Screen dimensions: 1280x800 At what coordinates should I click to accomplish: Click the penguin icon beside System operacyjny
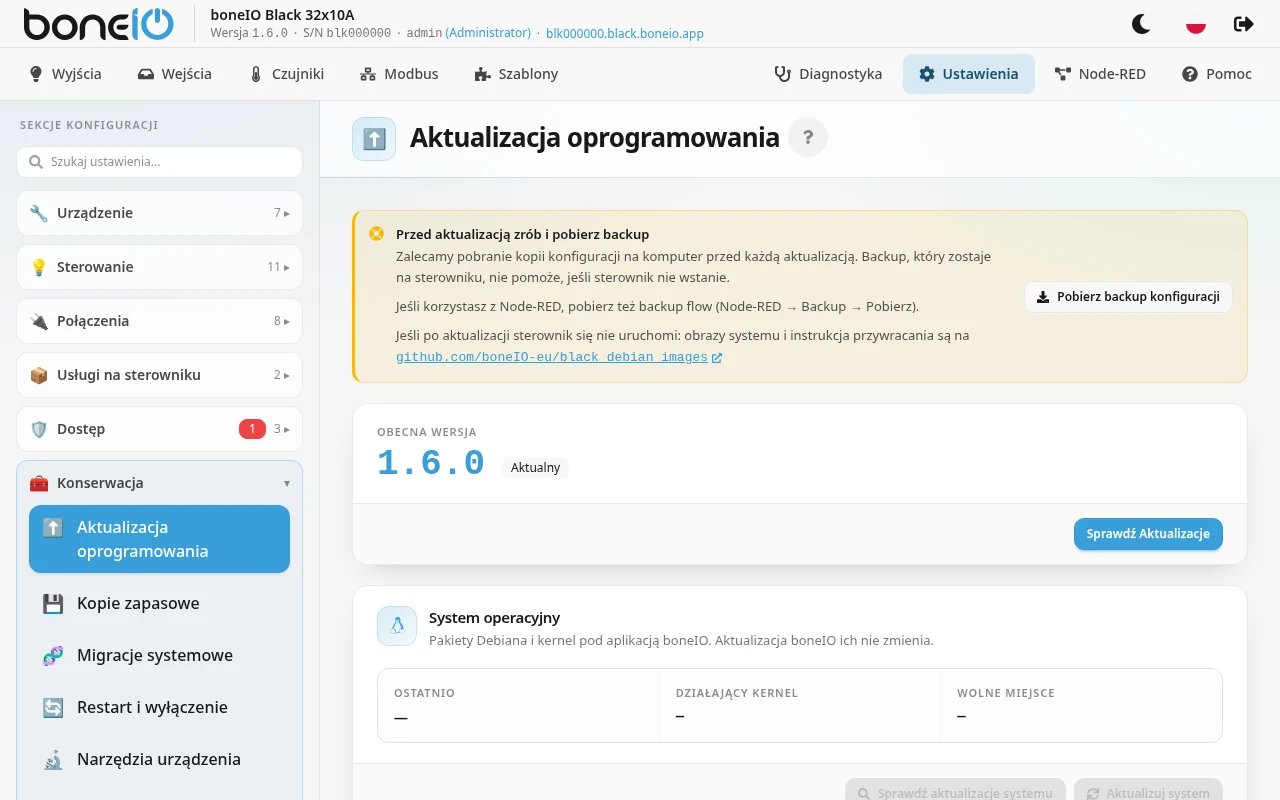pos(397,626)
